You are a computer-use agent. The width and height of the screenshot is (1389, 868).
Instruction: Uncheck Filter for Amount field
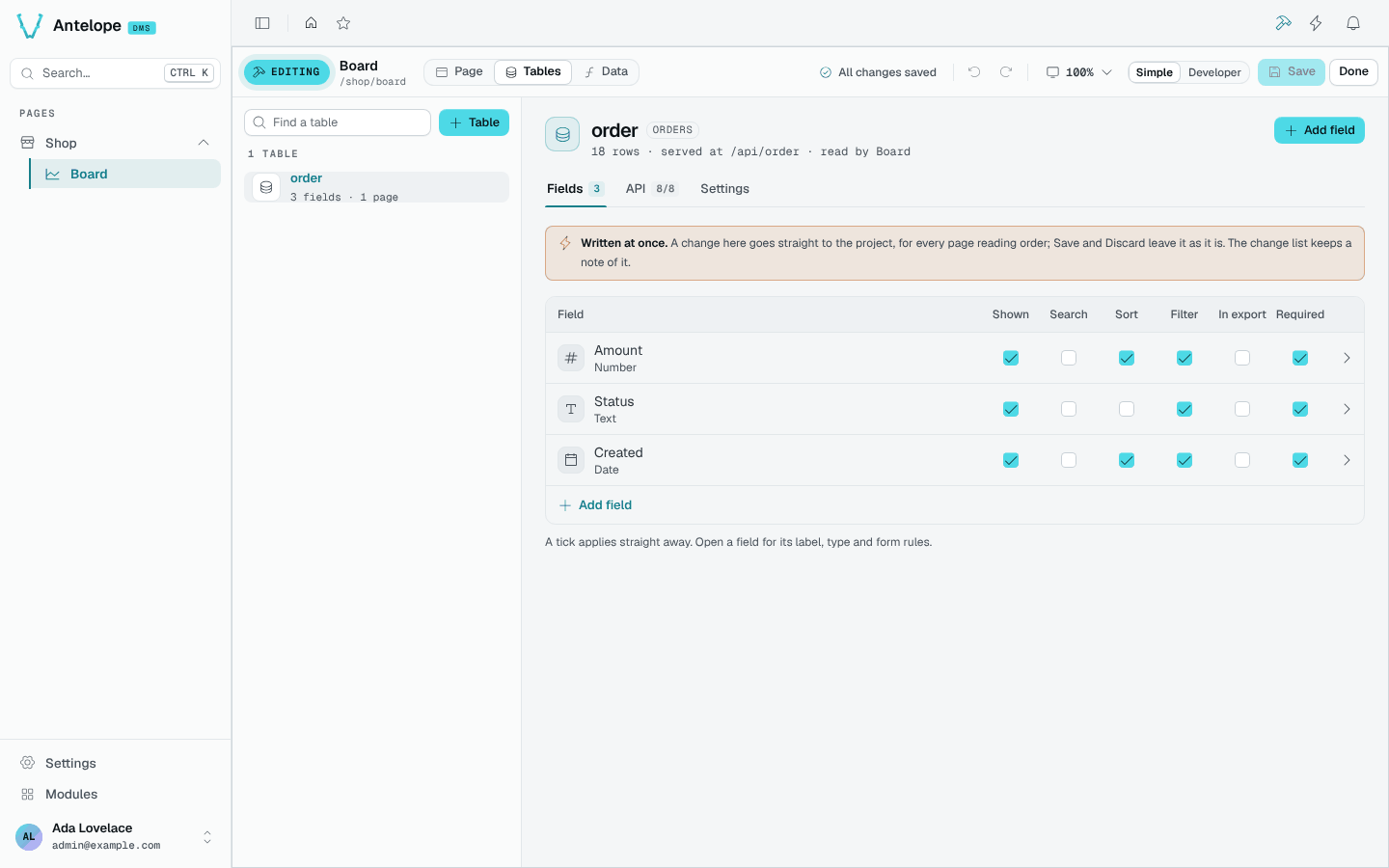point(1185,358)
